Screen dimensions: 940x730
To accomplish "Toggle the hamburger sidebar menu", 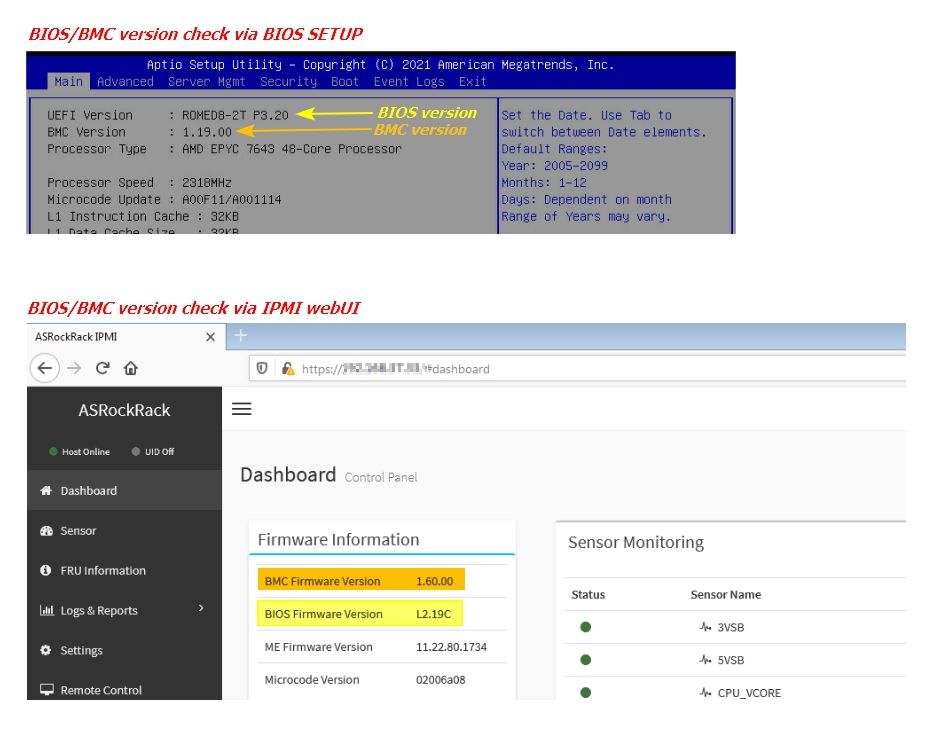I will 241,409.
